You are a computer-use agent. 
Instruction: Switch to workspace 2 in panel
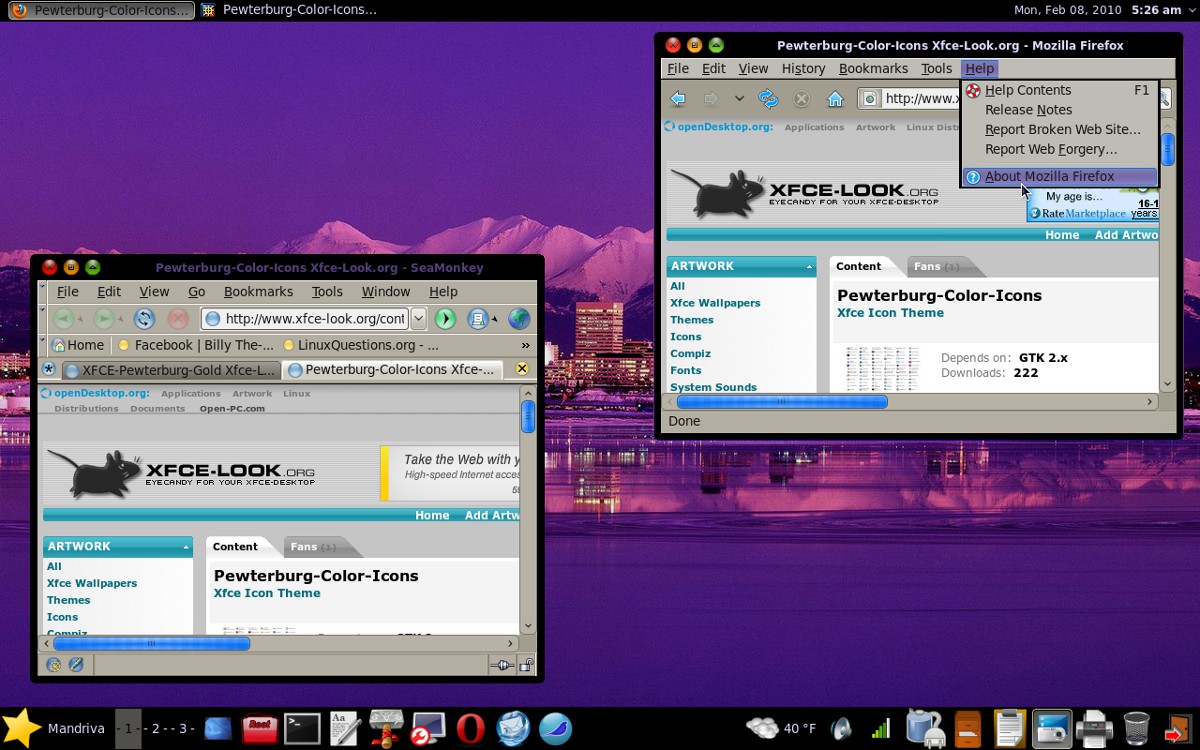coord(155,729)
